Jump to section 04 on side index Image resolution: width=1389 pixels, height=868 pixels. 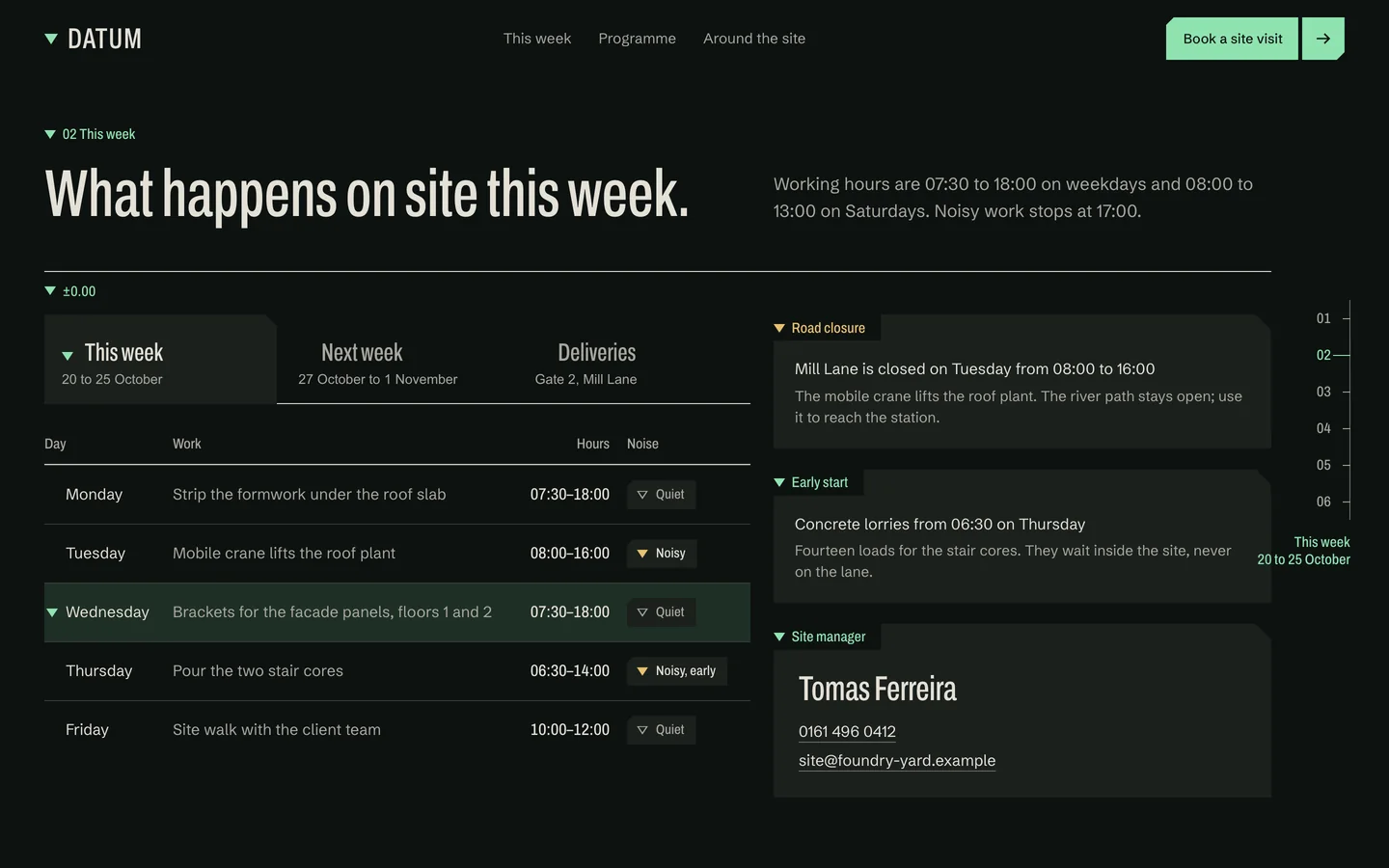point(1323,428)
